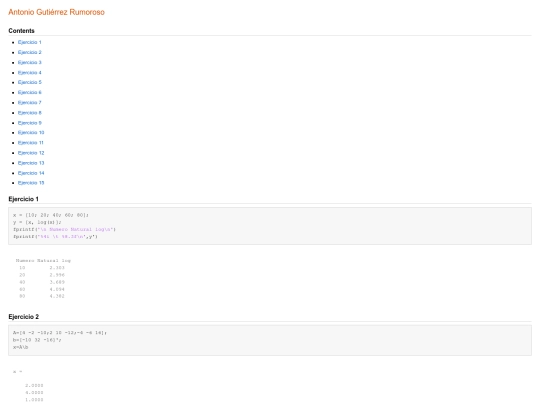The width and height of the screenshot is (540, 405).
Task: Click the Ejercicio 1 section heading
Action: (x=23, y=199)
